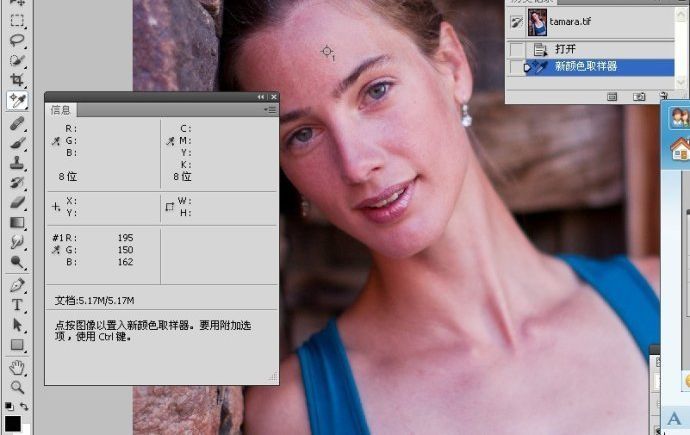Click the new snapshot camera icon
This screenshot has width=690, height=435.
[639, 97]
